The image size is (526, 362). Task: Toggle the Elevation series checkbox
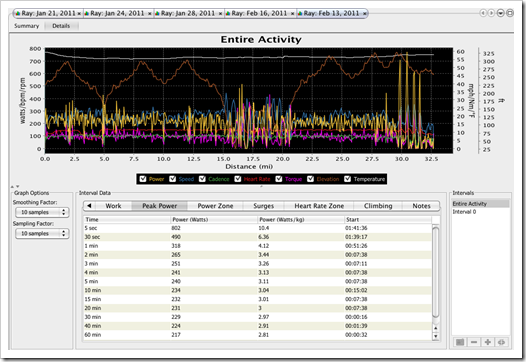(x=310, y=179)
